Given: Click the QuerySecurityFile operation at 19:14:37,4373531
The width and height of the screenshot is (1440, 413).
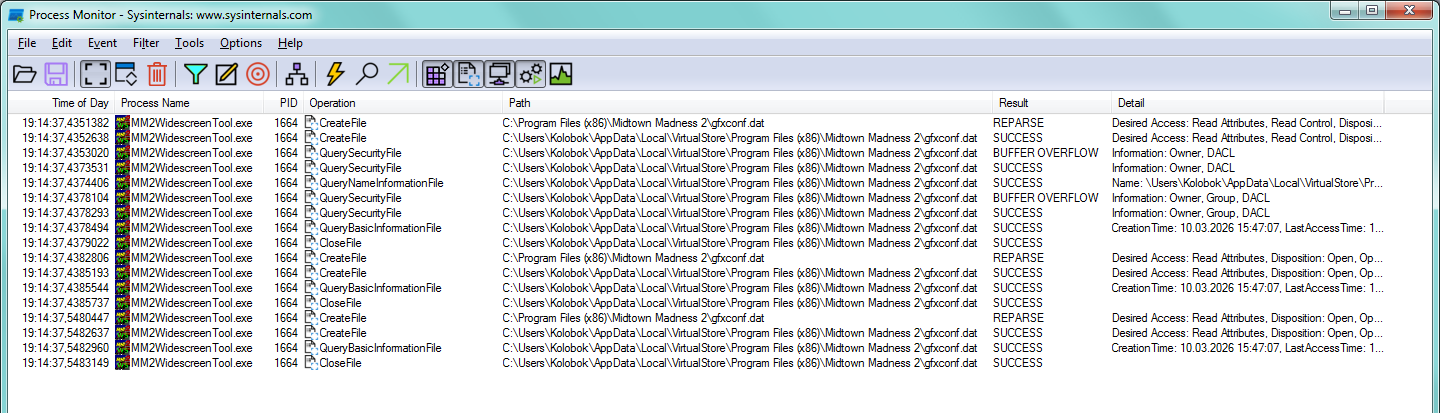Looking at the screenshot, I should (x=360, y=168).
